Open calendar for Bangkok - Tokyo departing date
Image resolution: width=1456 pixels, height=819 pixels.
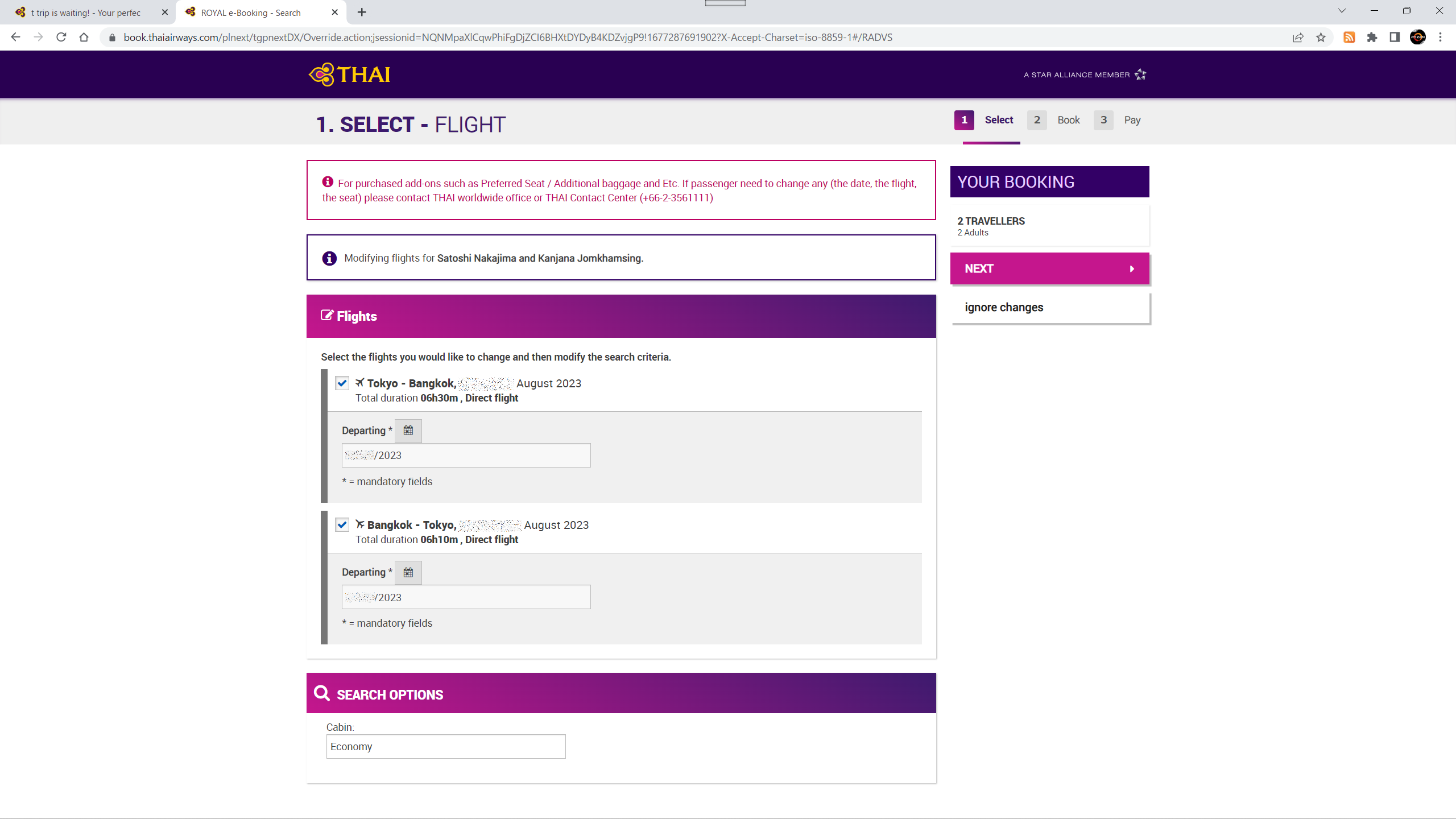408,572
